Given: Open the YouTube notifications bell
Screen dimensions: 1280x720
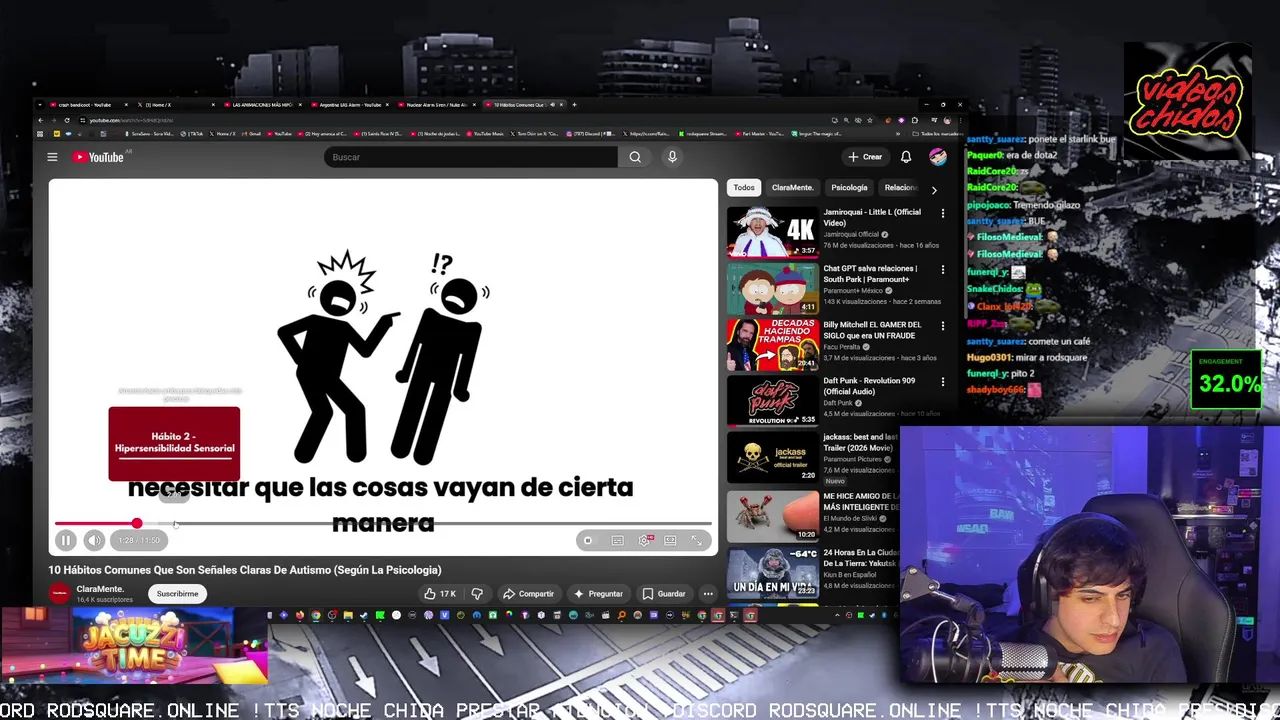Looking at the screenshot, I should (x=906, y=157).
